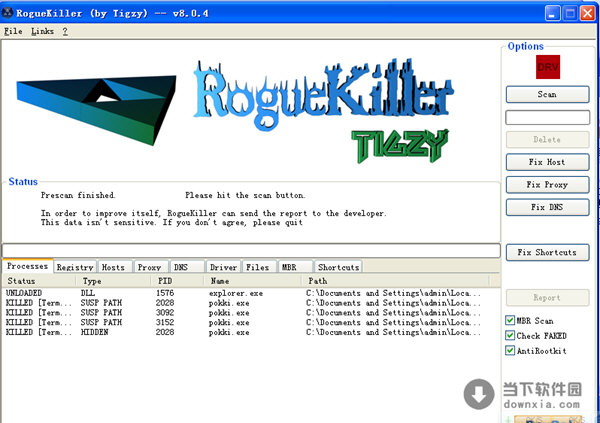
Task: Sort by the Type column header
Action: [114, 281]
